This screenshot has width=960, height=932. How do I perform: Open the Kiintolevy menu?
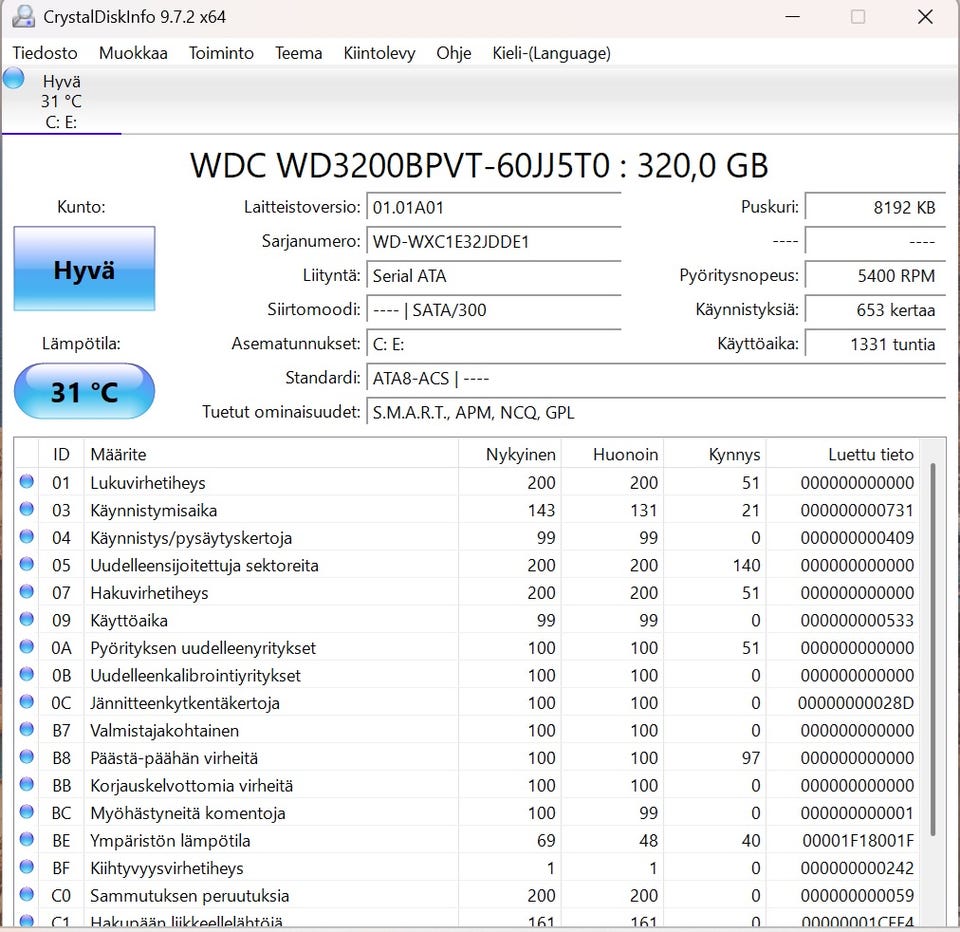point(379,53)
